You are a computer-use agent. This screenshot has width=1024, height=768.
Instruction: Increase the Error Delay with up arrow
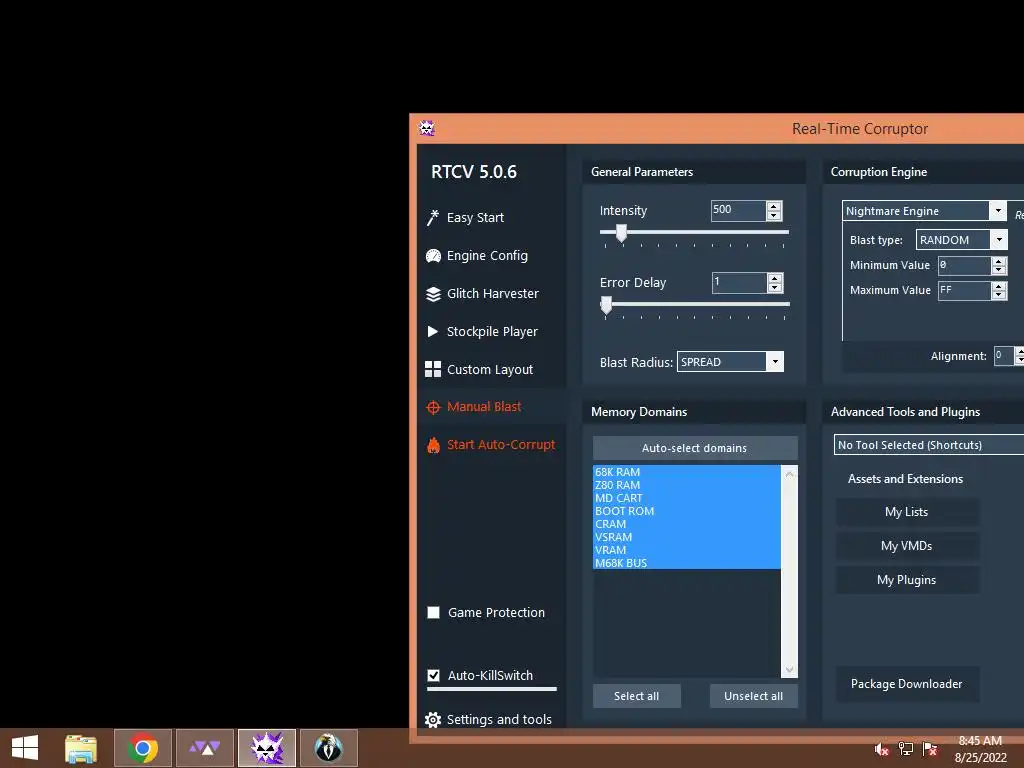pos(775,278)
